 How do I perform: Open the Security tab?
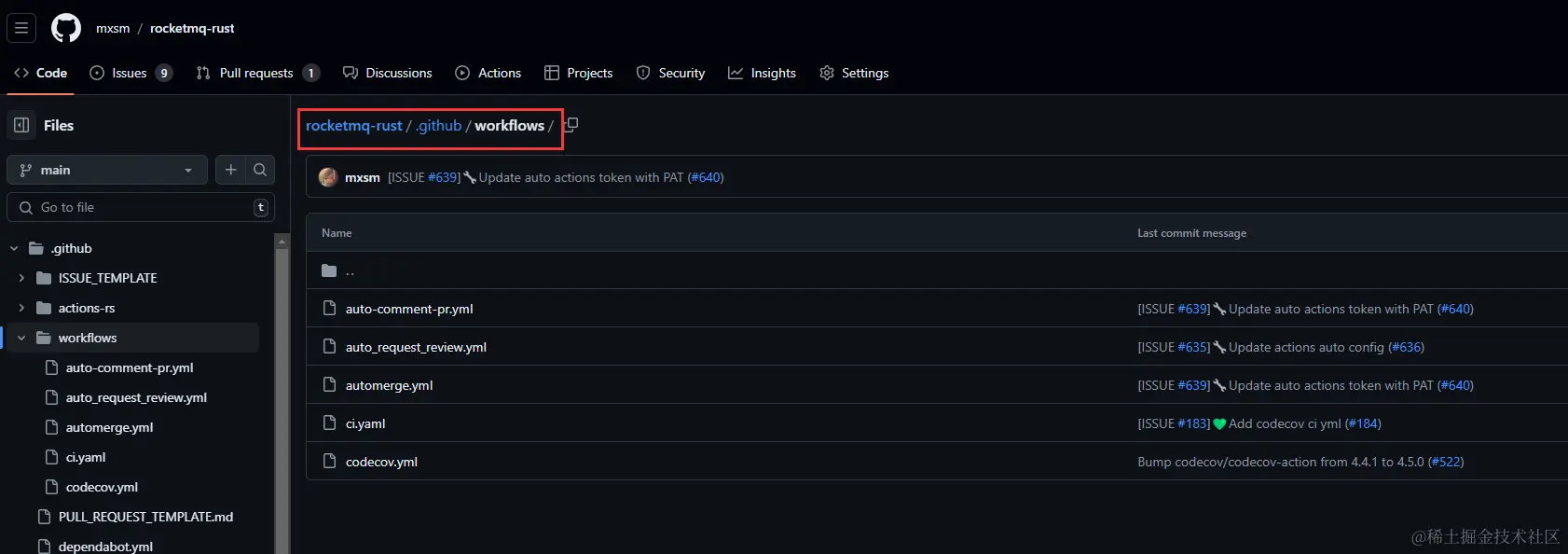(x=670, y=73)
